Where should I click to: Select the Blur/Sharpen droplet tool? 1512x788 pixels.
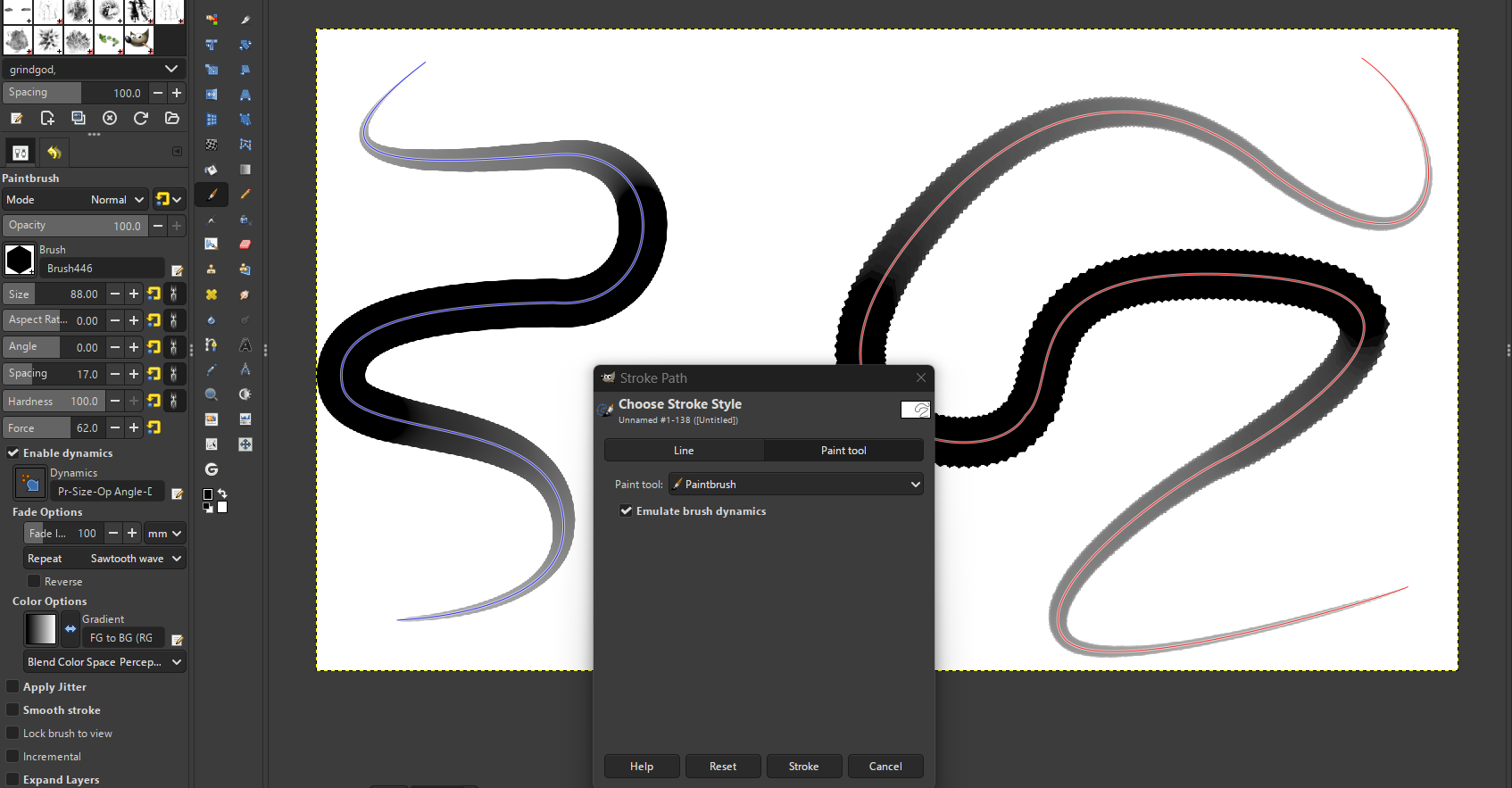(x=212, y=319)
